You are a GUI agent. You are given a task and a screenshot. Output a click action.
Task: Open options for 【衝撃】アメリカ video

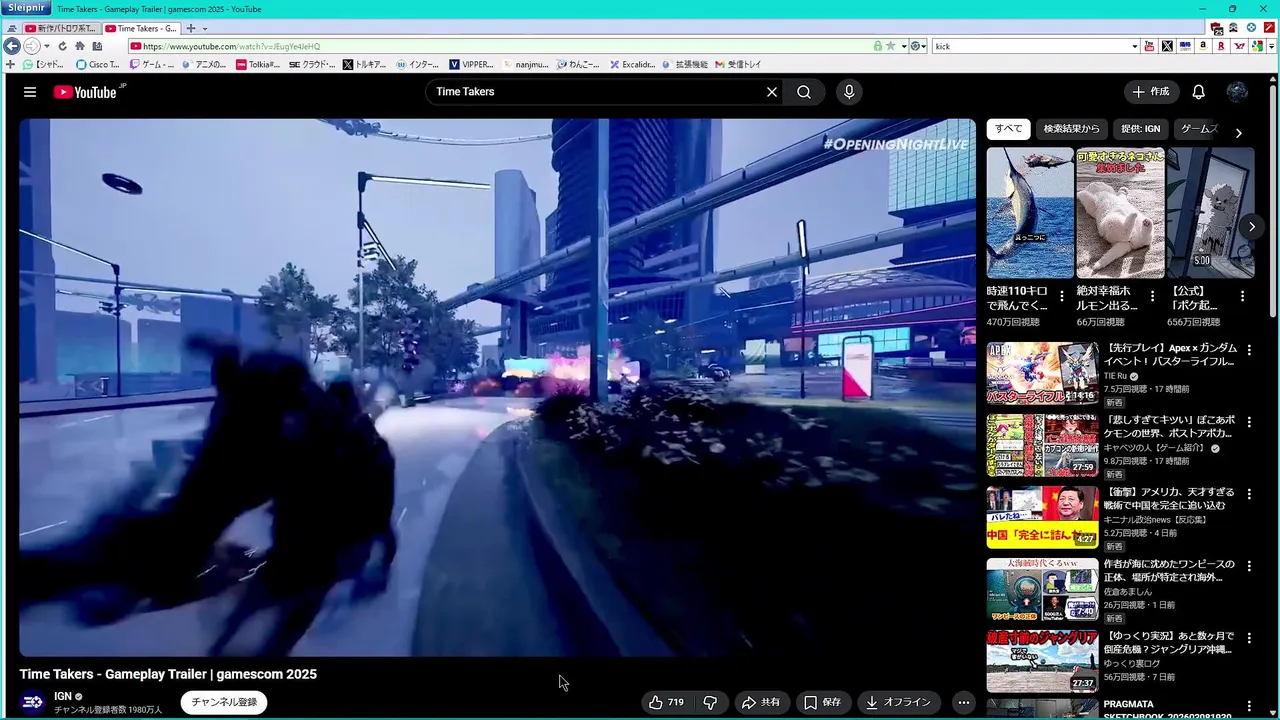1249,494
